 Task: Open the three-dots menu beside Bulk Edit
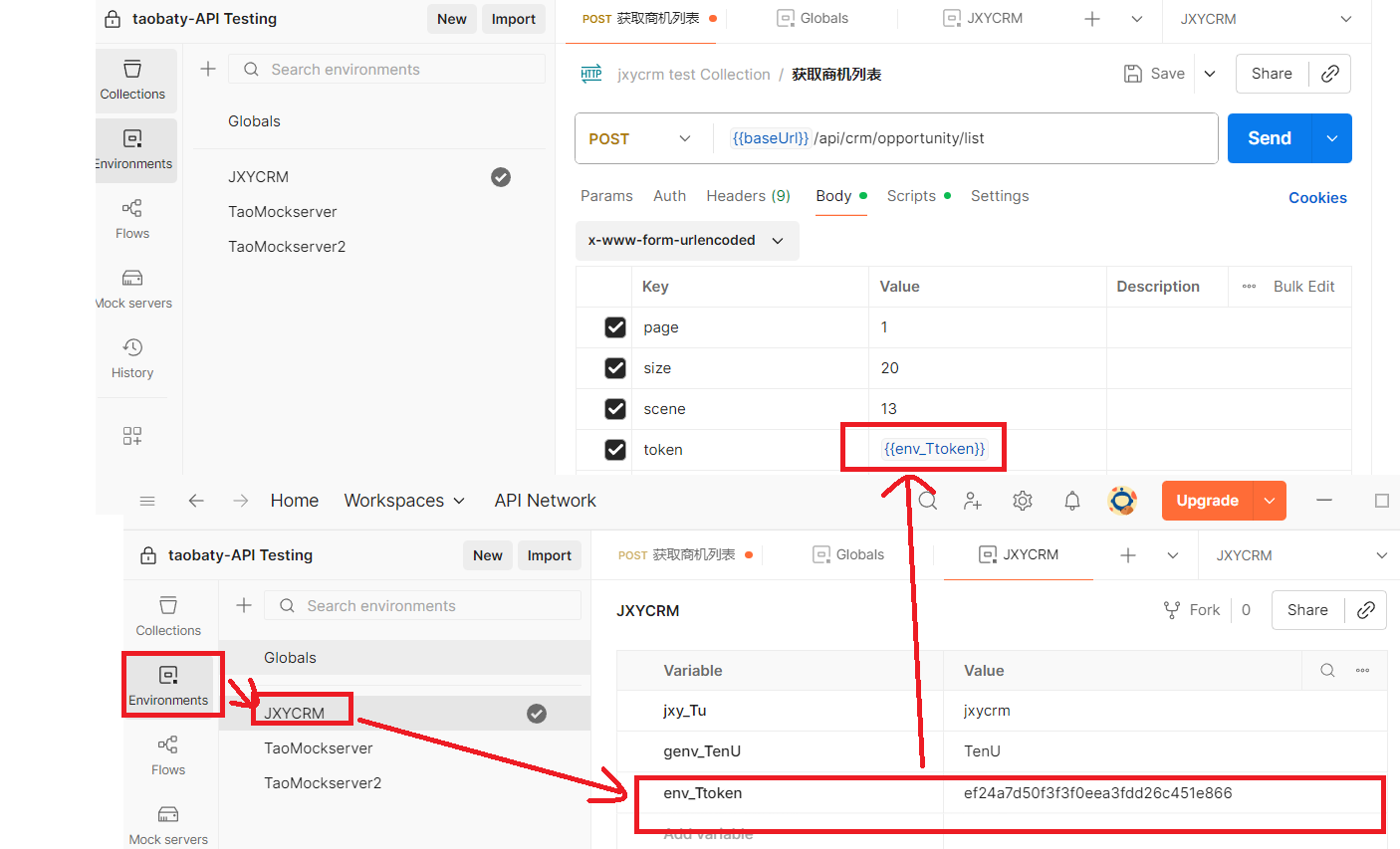tap(1249, 287)
